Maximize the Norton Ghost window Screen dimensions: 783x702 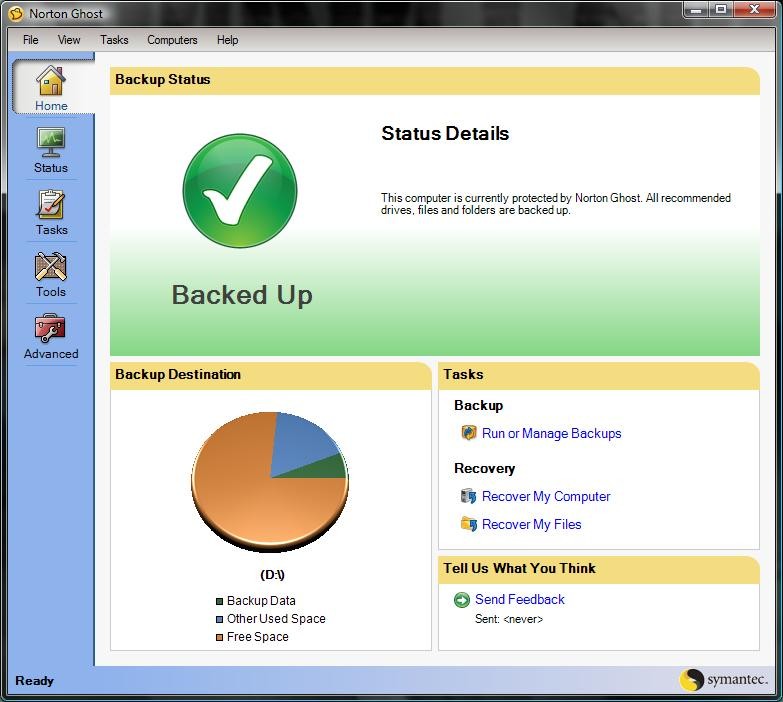(721, 10)
